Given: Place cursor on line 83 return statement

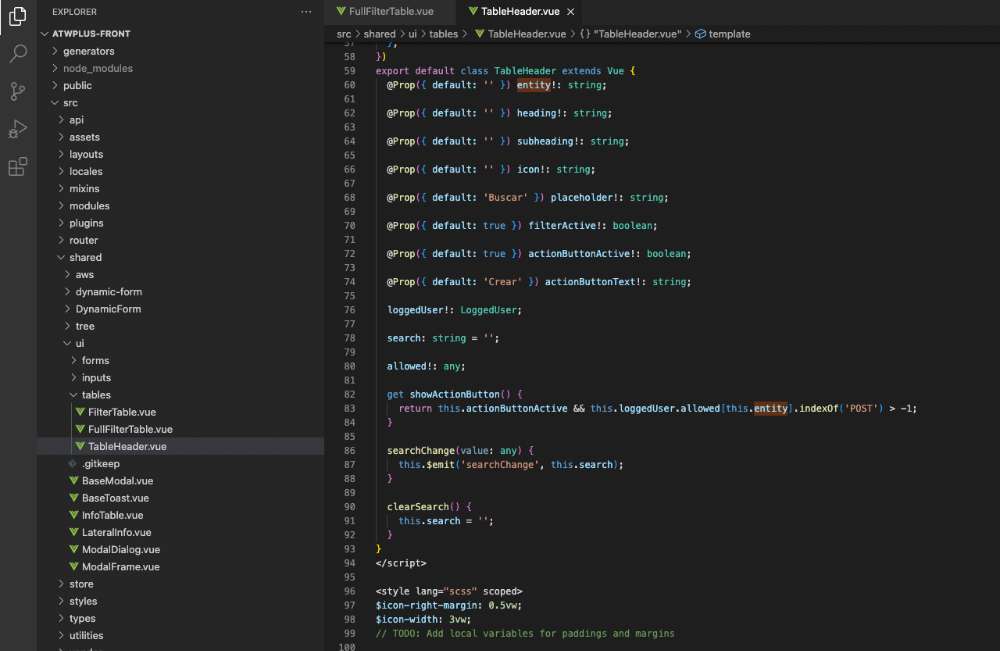Looking at the screenshot, I should 415,408.
